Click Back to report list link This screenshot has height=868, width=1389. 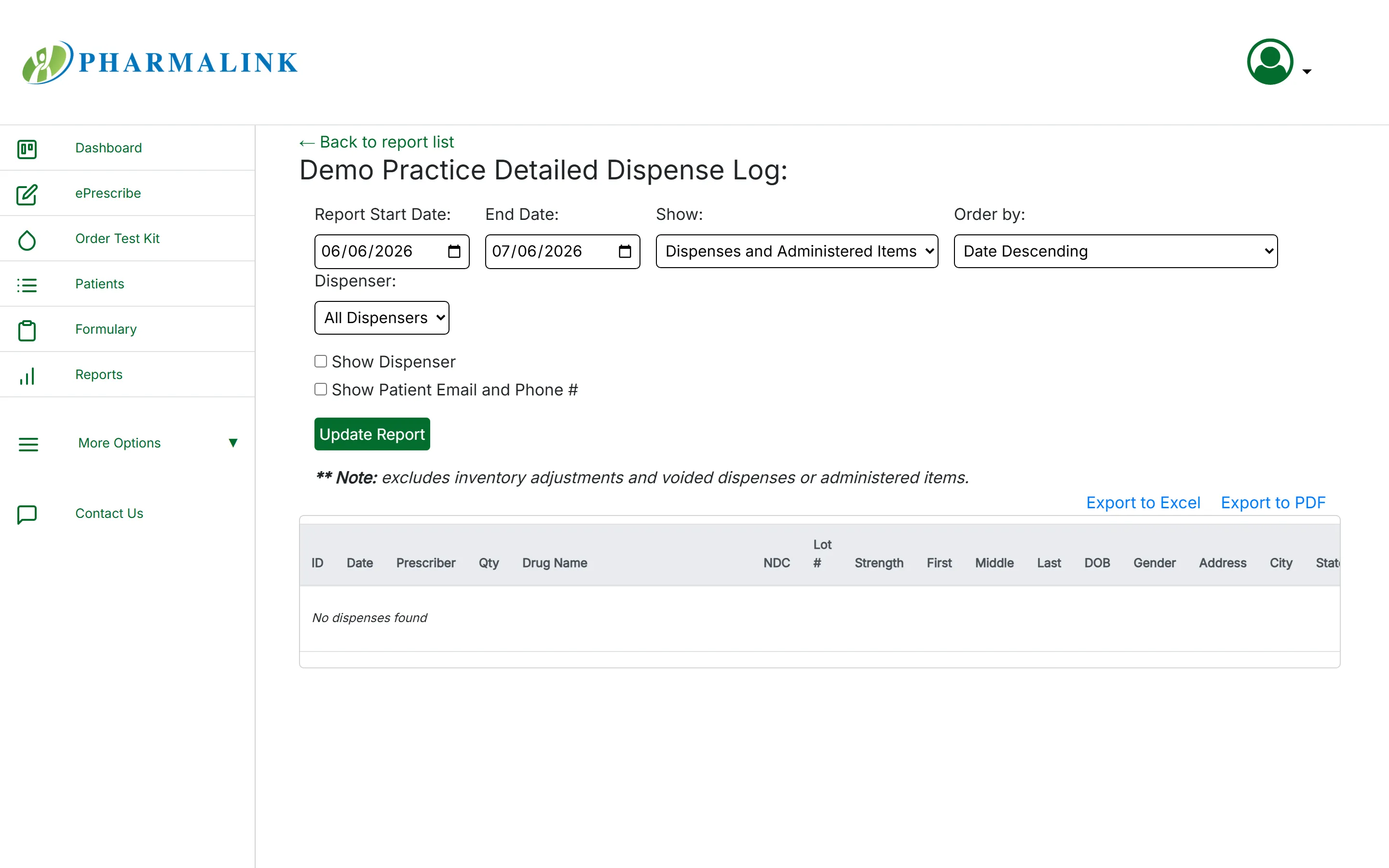click(x=377, y=142)
